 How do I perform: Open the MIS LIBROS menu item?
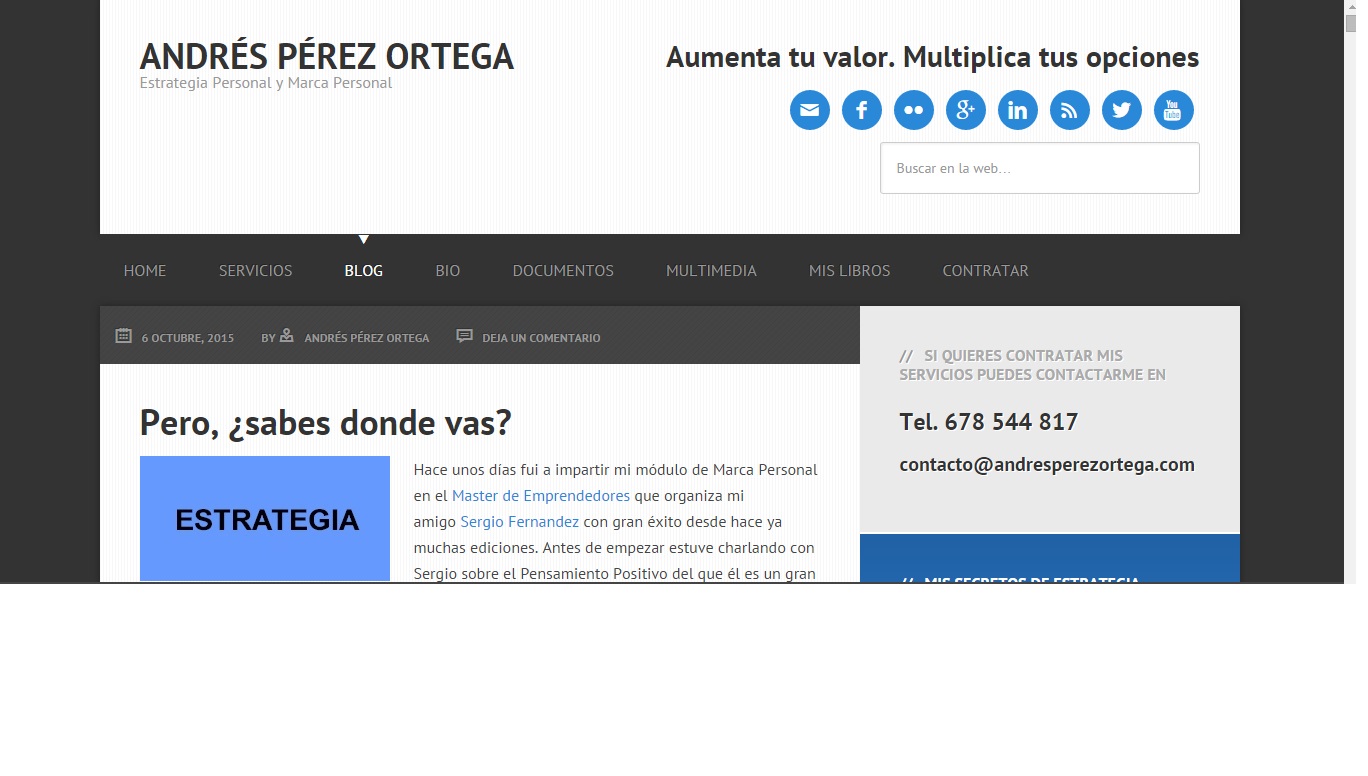click(849, 271)
